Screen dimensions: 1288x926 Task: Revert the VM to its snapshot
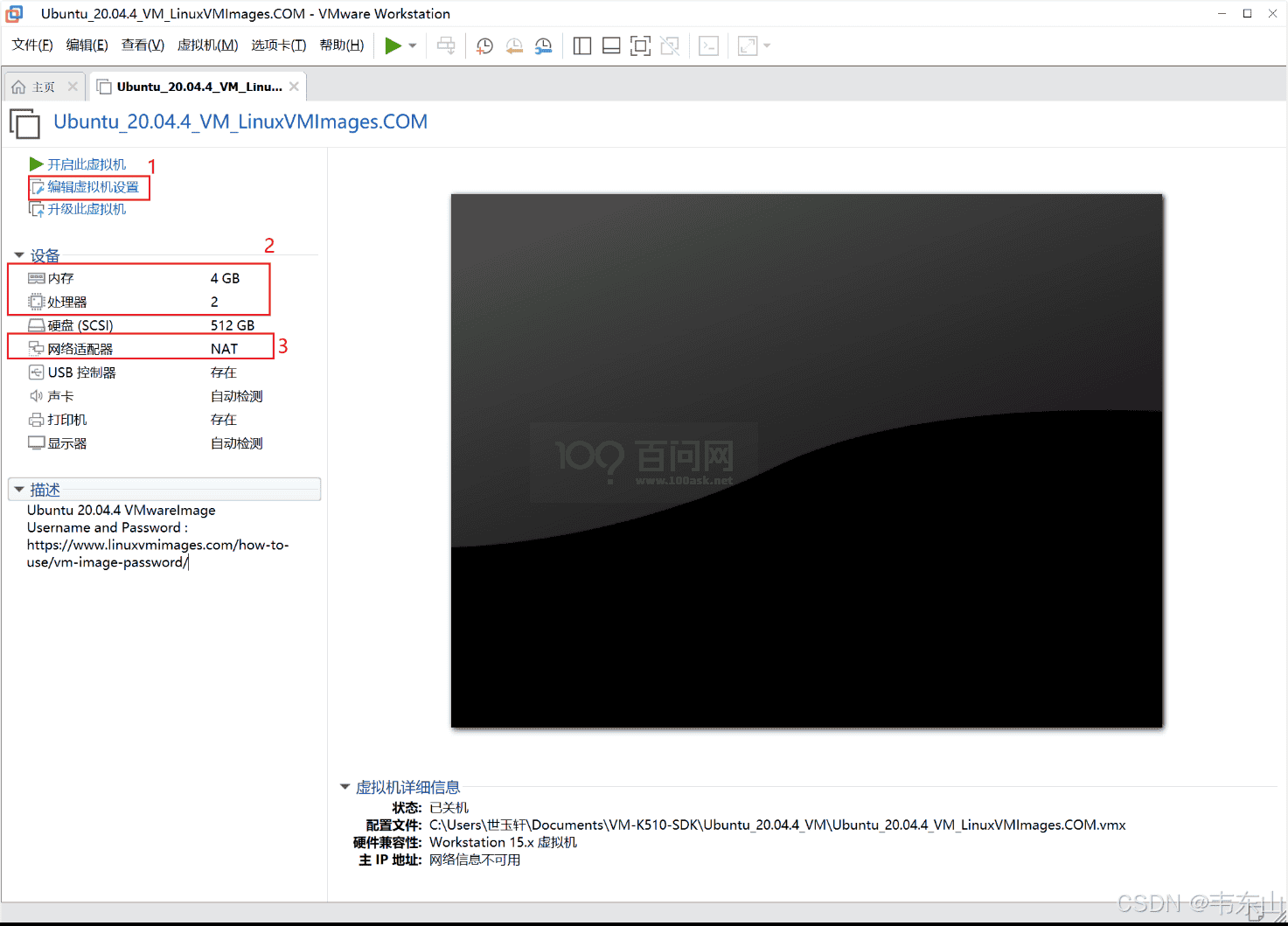pos(514,45)
